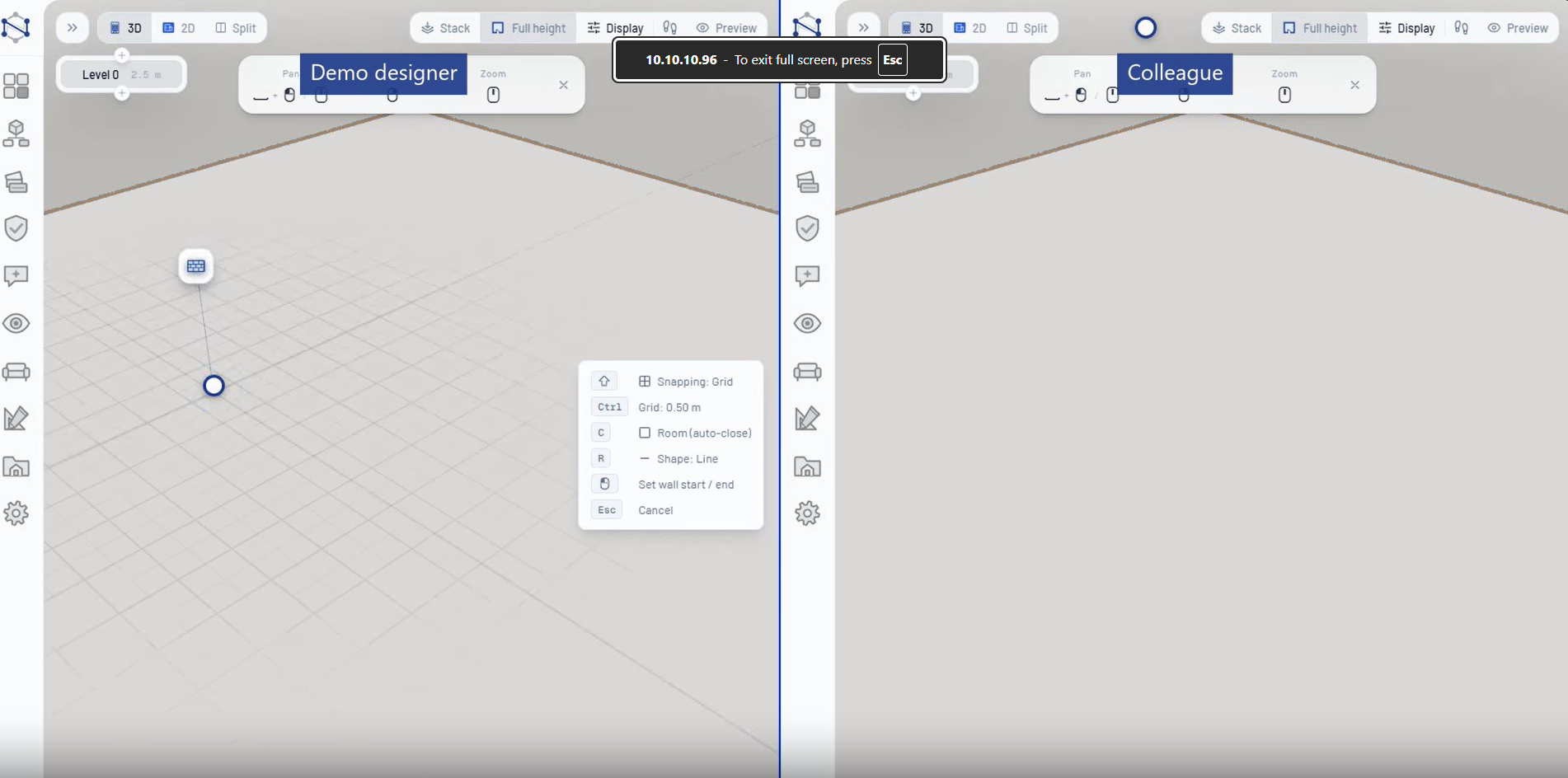Viewport: 1568px width, 778px height.
Task: Open layers stack icon in left window sidebar
Action: 16,181
